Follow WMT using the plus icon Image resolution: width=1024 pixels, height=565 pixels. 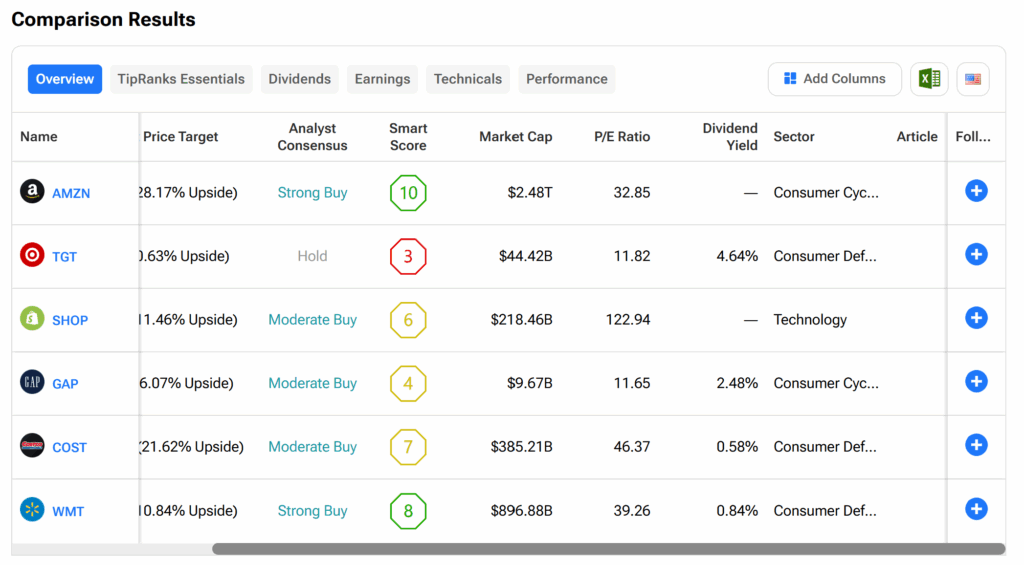[976, 509]
